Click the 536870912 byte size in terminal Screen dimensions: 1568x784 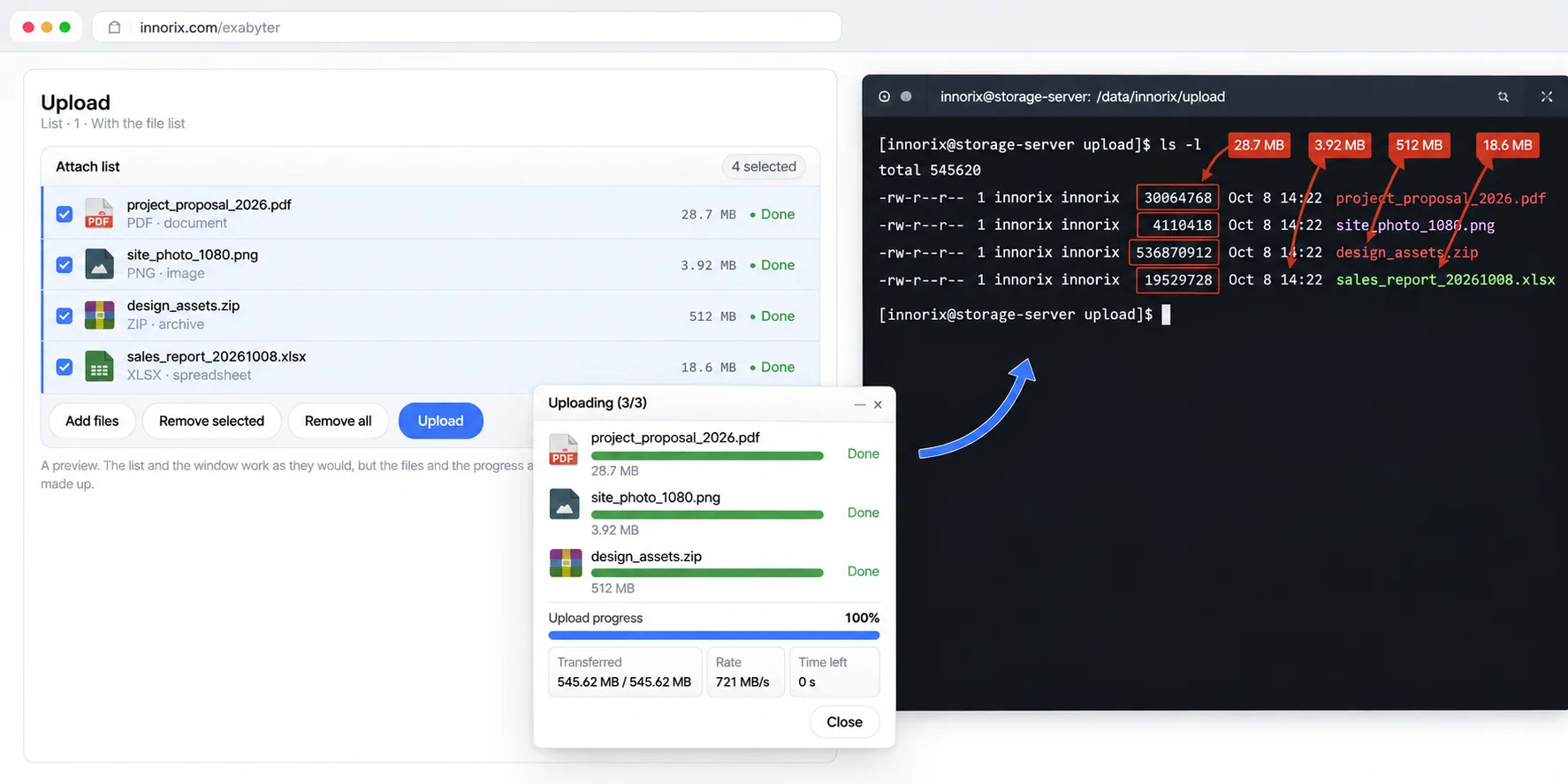click(x=1174, y=253)
